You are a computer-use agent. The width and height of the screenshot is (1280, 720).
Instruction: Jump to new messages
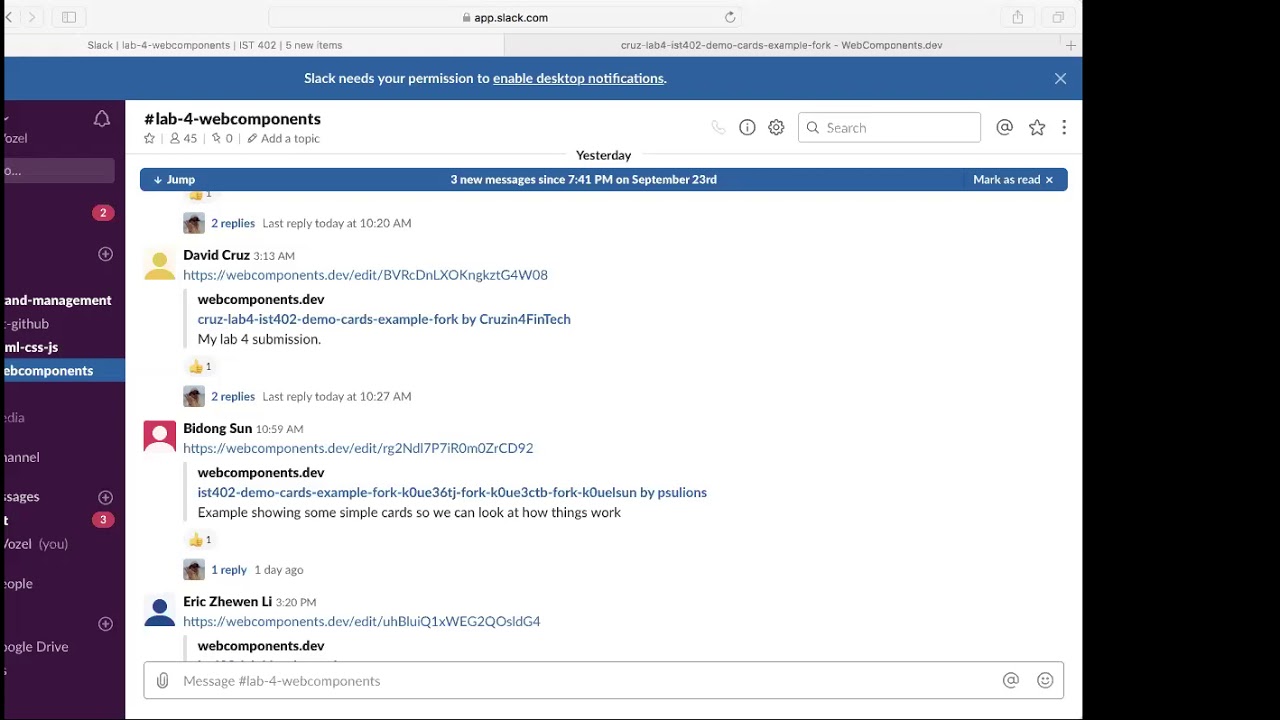(x=175, y=180)
